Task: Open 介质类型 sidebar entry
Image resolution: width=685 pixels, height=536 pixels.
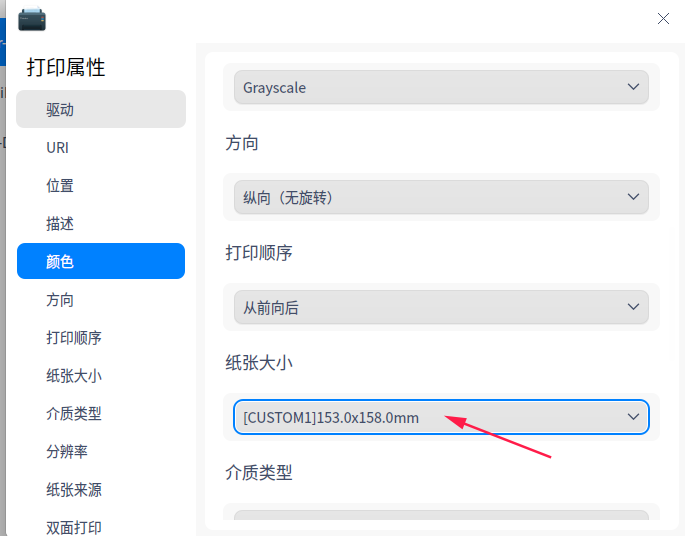Action: (x=101, y=413)
